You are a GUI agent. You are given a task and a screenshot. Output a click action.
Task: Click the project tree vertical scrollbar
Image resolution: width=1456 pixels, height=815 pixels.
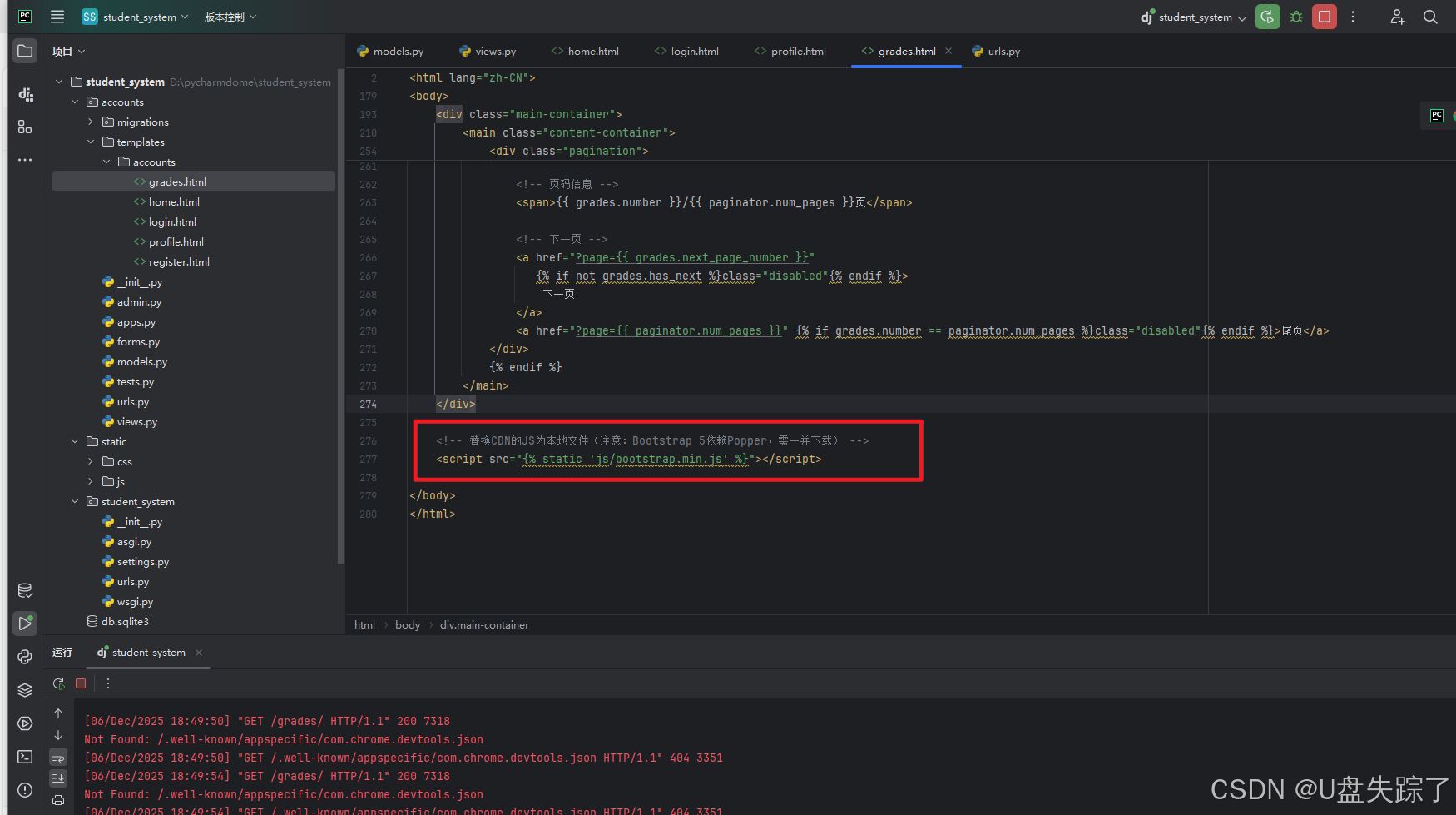click(x=340, y=316)
